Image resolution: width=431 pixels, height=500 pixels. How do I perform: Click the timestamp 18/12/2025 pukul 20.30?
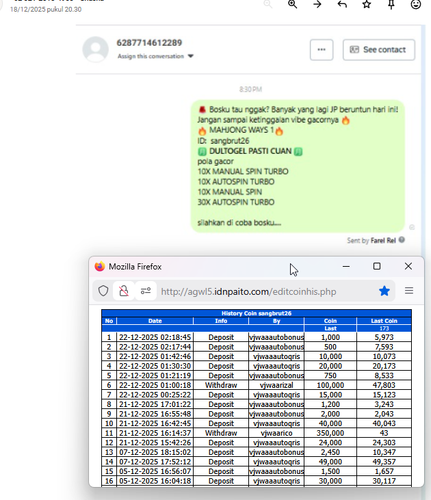point(46,9)
